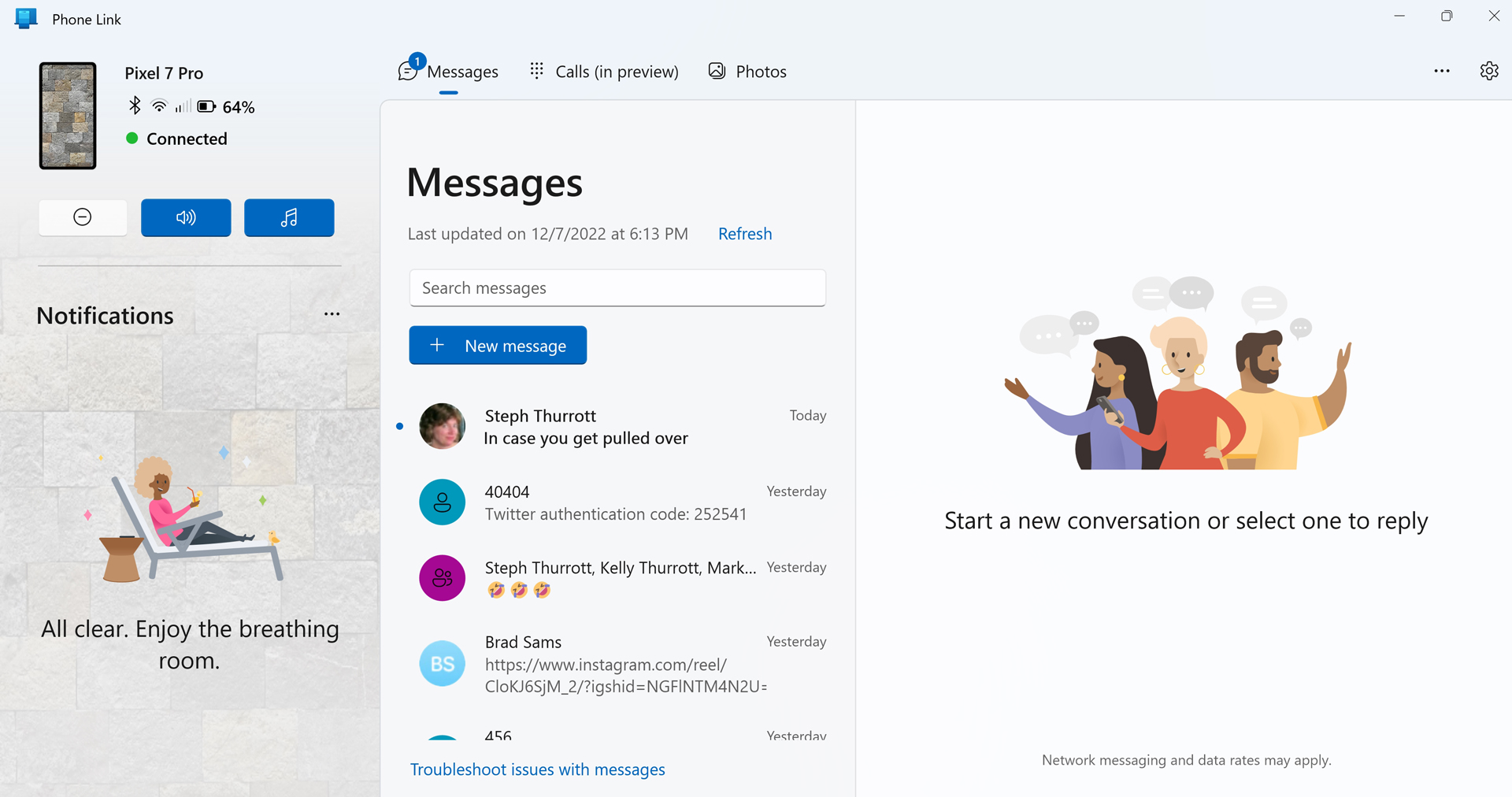
Task: Toggle the audio player music note button
Action: [289, 217]
